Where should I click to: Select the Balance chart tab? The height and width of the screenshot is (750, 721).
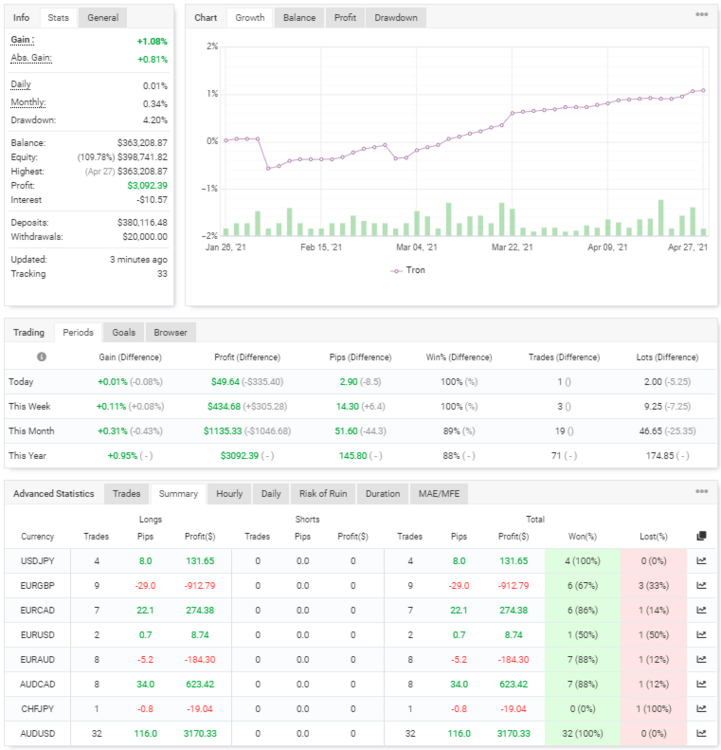coord(299,18)
